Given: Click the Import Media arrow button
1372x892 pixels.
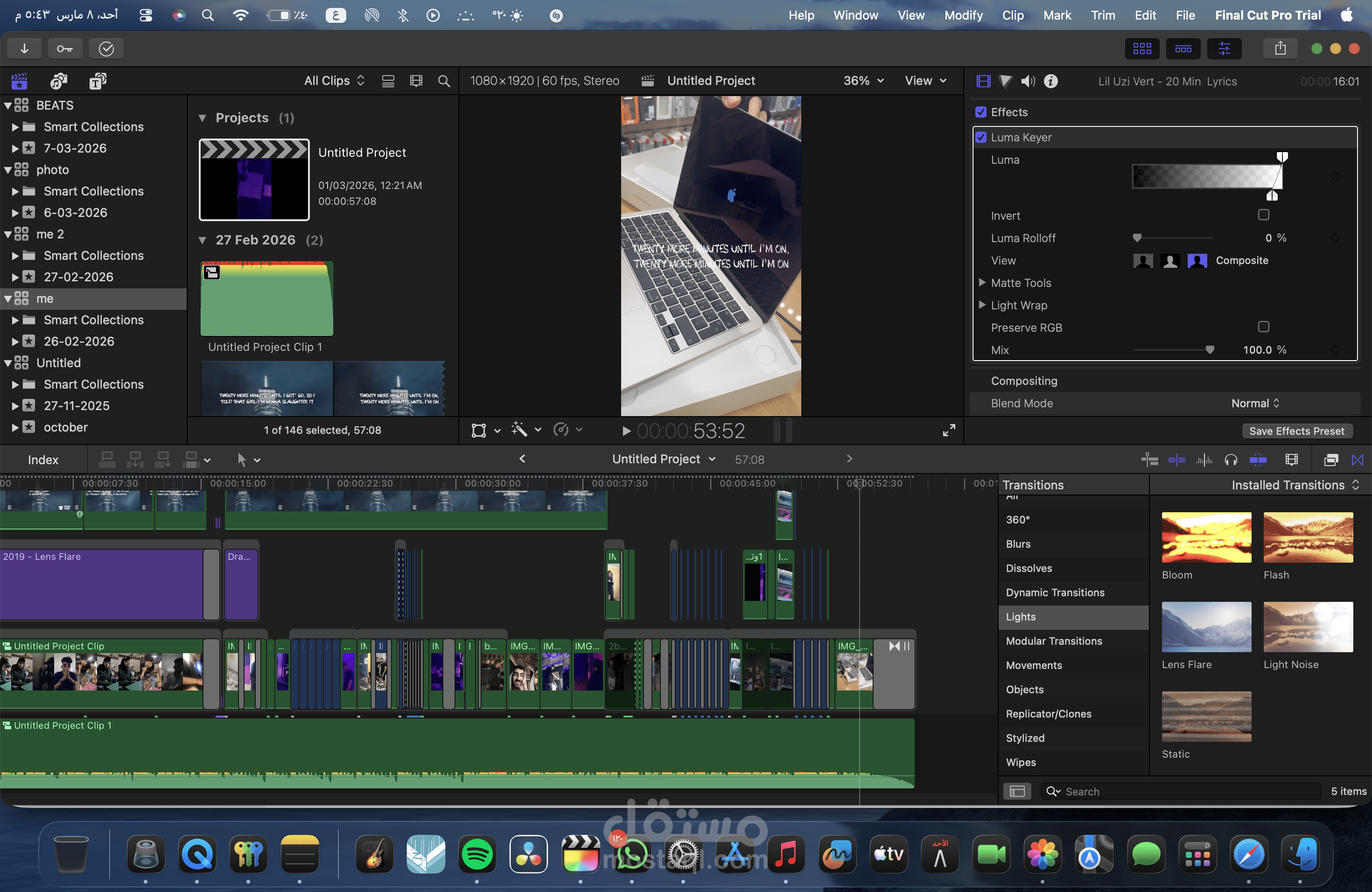Looking at the screenshot, I should pos(24,49).
